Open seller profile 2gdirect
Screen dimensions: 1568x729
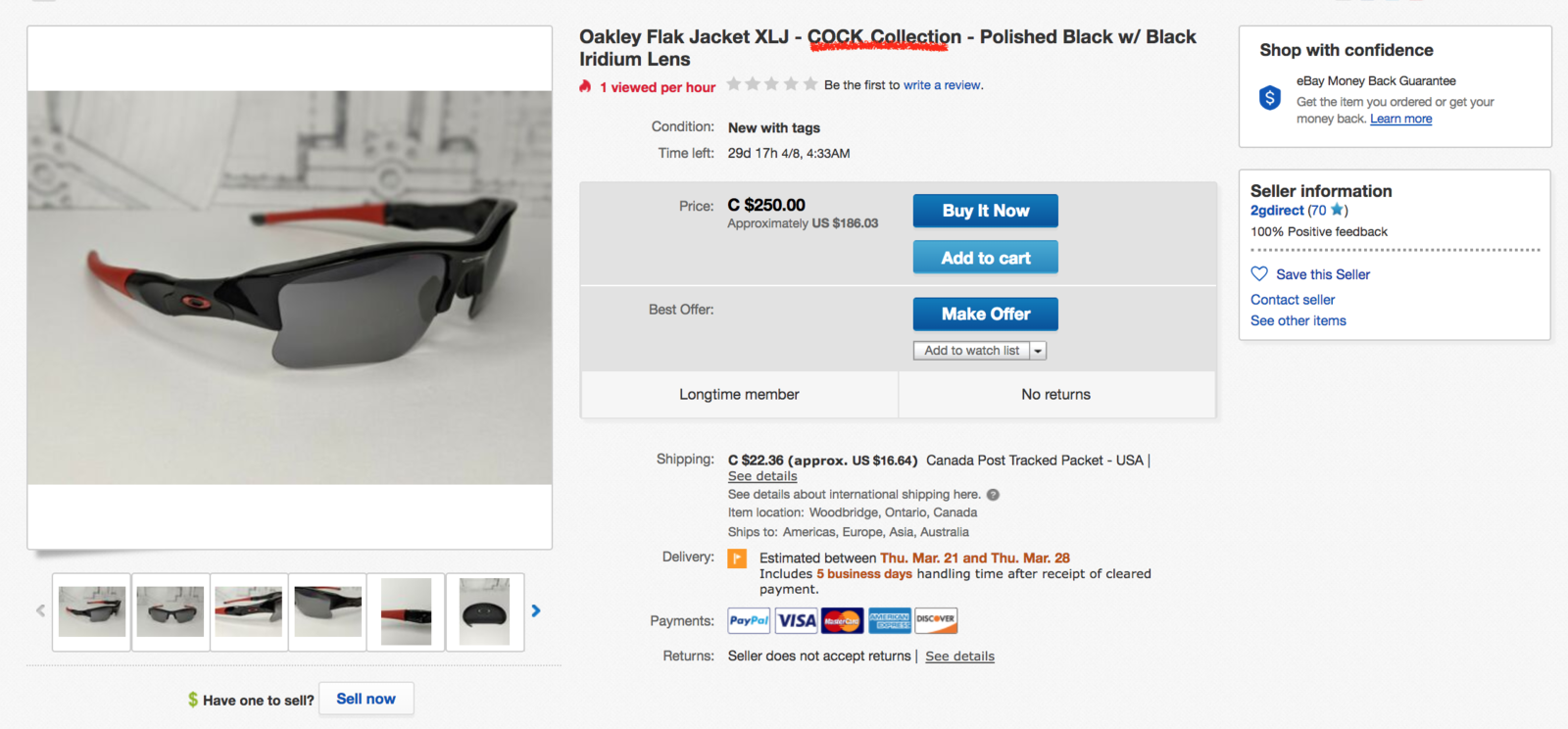coord(1277,210)
